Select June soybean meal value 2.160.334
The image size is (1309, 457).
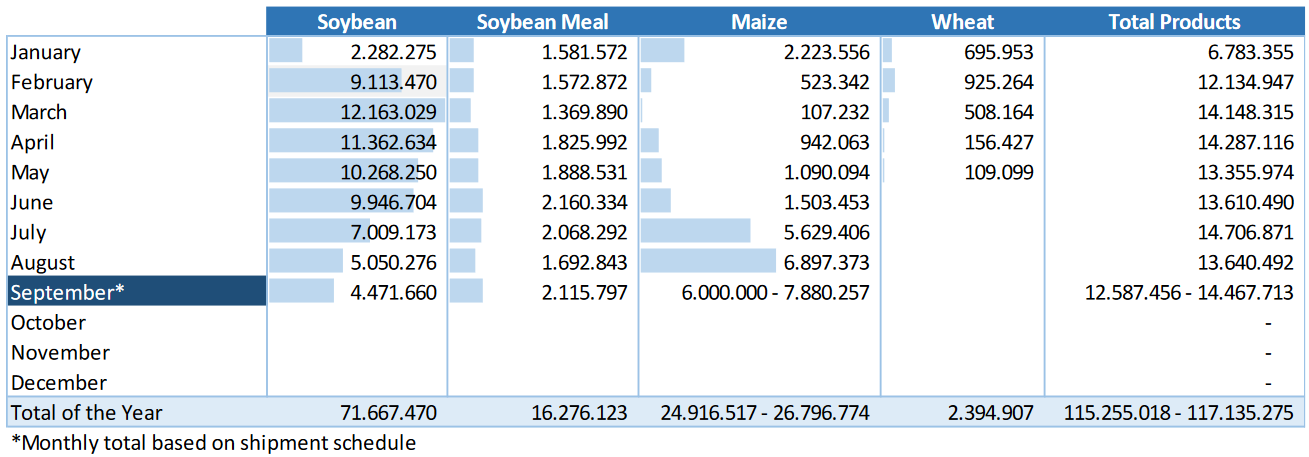pyautogui.click(x=580, y=202)
